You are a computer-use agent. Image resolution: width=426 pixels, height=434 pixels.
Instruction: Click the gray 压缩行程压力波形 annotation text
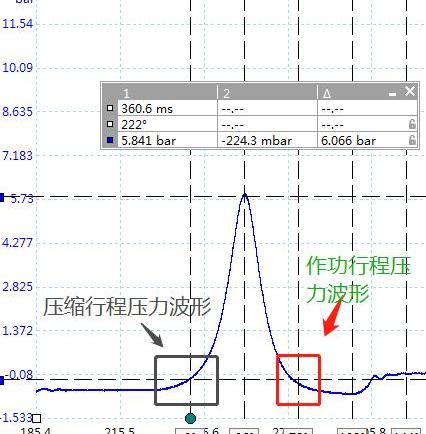pyautogui.click(x=127, y=307)
